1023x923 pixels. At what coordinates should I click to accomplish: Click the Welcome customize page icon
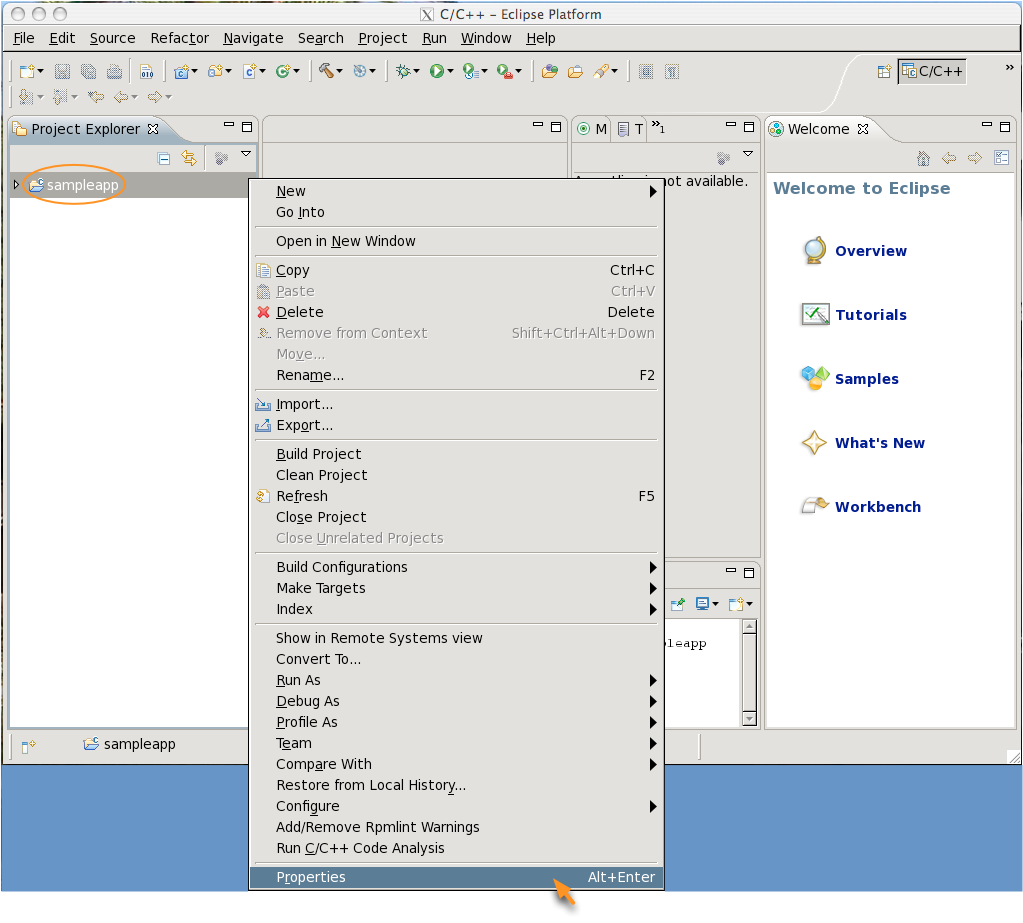[1001, 157]
